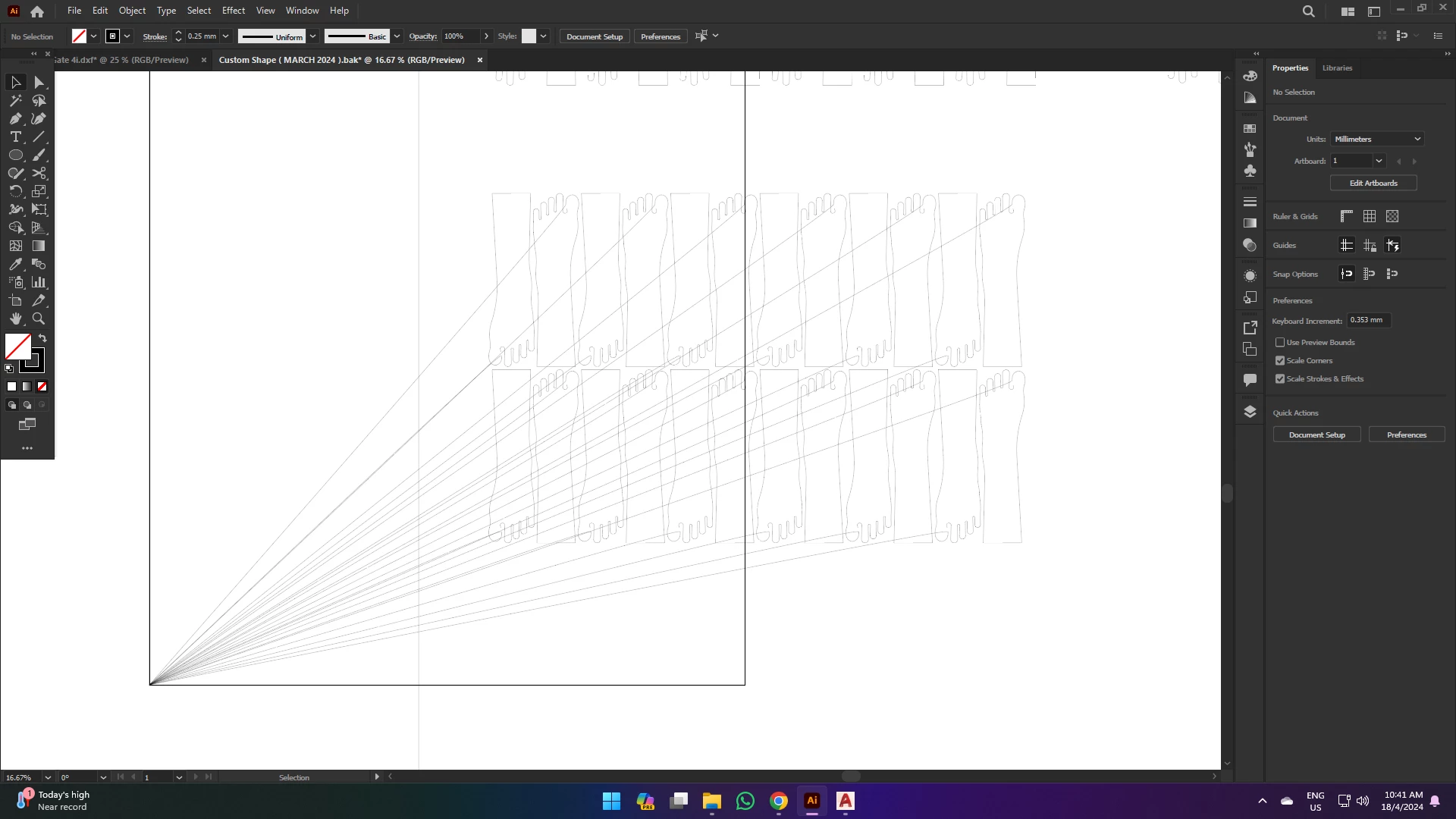Select the Type tool
Screen dimensions: 1456x819
[x=15, y=136]
